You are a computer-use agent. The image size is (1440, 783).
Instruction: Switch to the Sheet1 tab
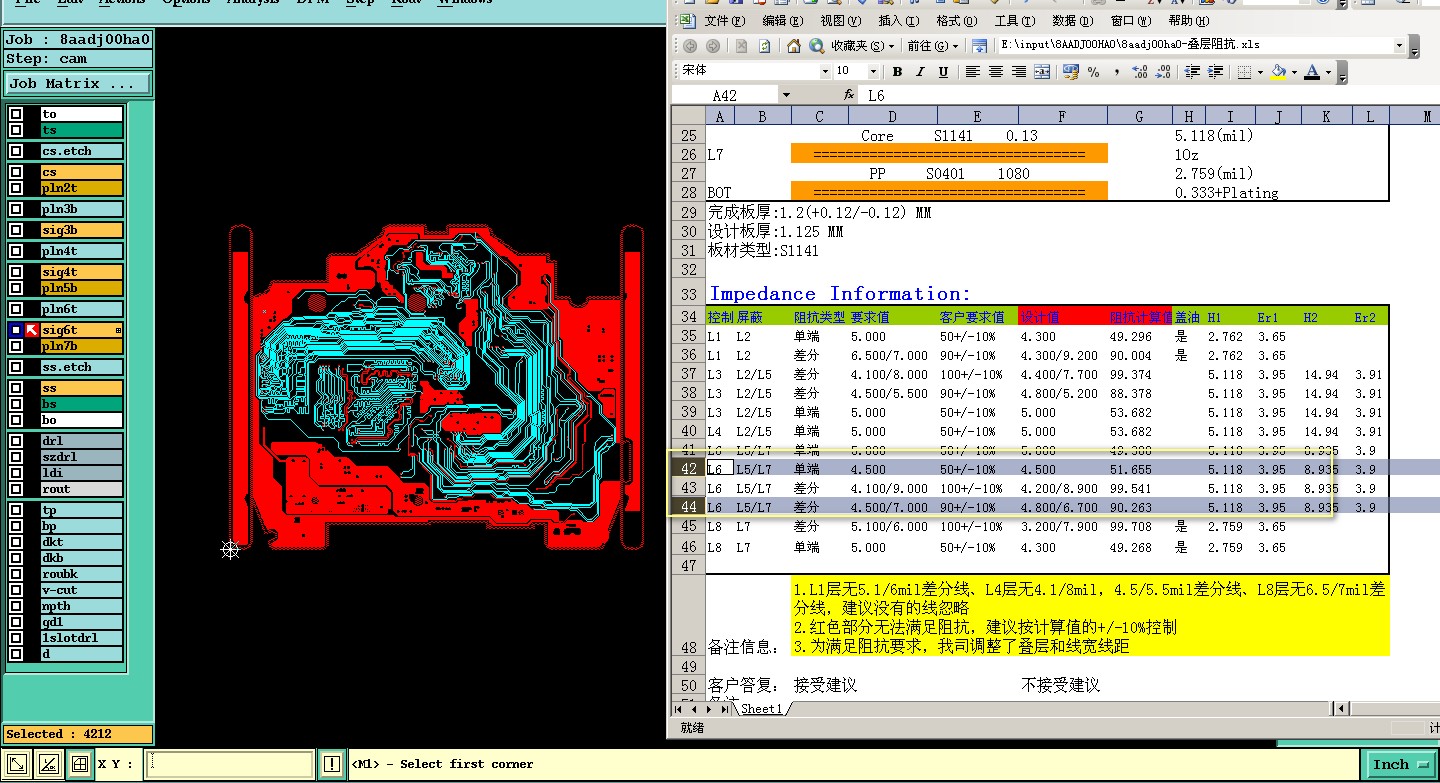tap(761, 709)
